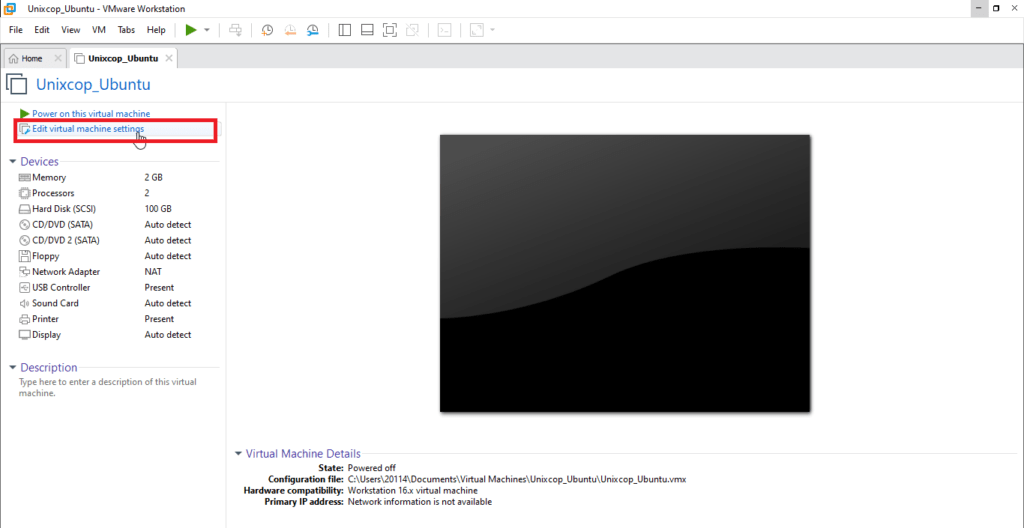
Task: Select the Memory 2 GB value
Action: [153, 178]
